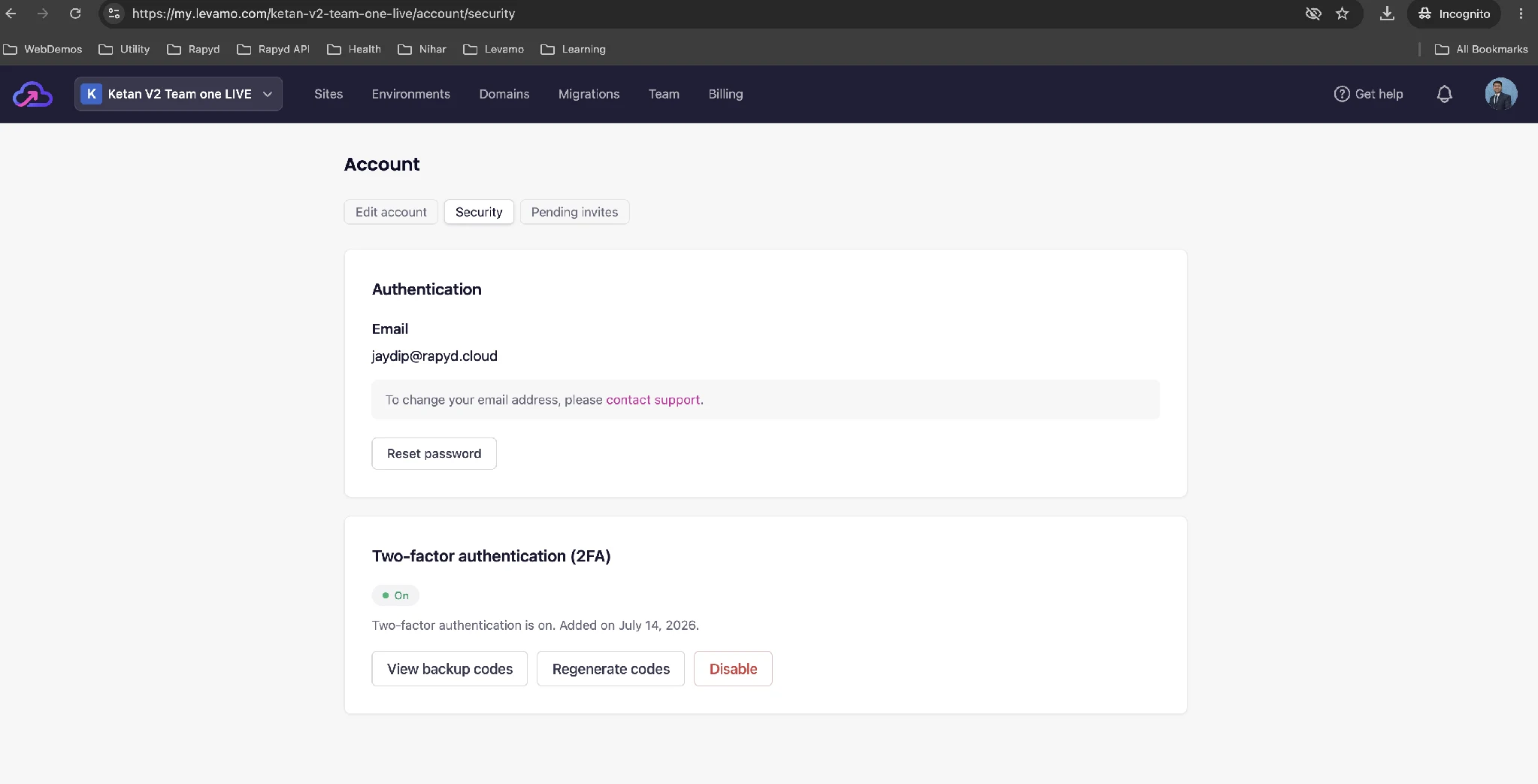Viewport: 1538px width, 784px height.
Task: Click the Incognito indicator
Action: click(x=1454, y=14)
